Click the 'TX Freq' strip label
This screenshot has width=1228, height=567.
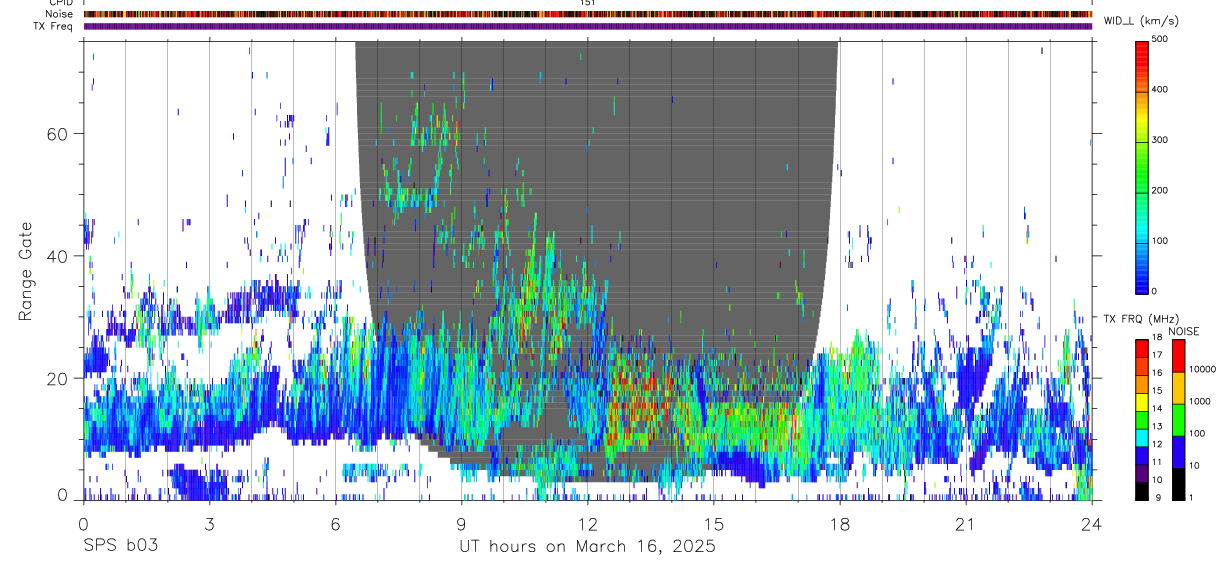tap(54, 26)
